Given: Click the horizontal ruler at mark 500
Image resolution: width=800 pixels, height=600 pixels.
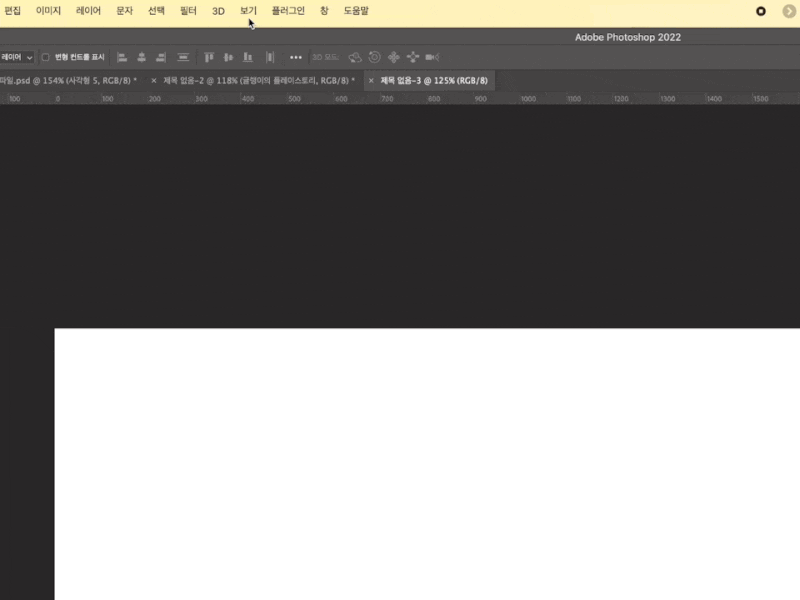Looking at the screenshot, I should (x=294, y=98).
